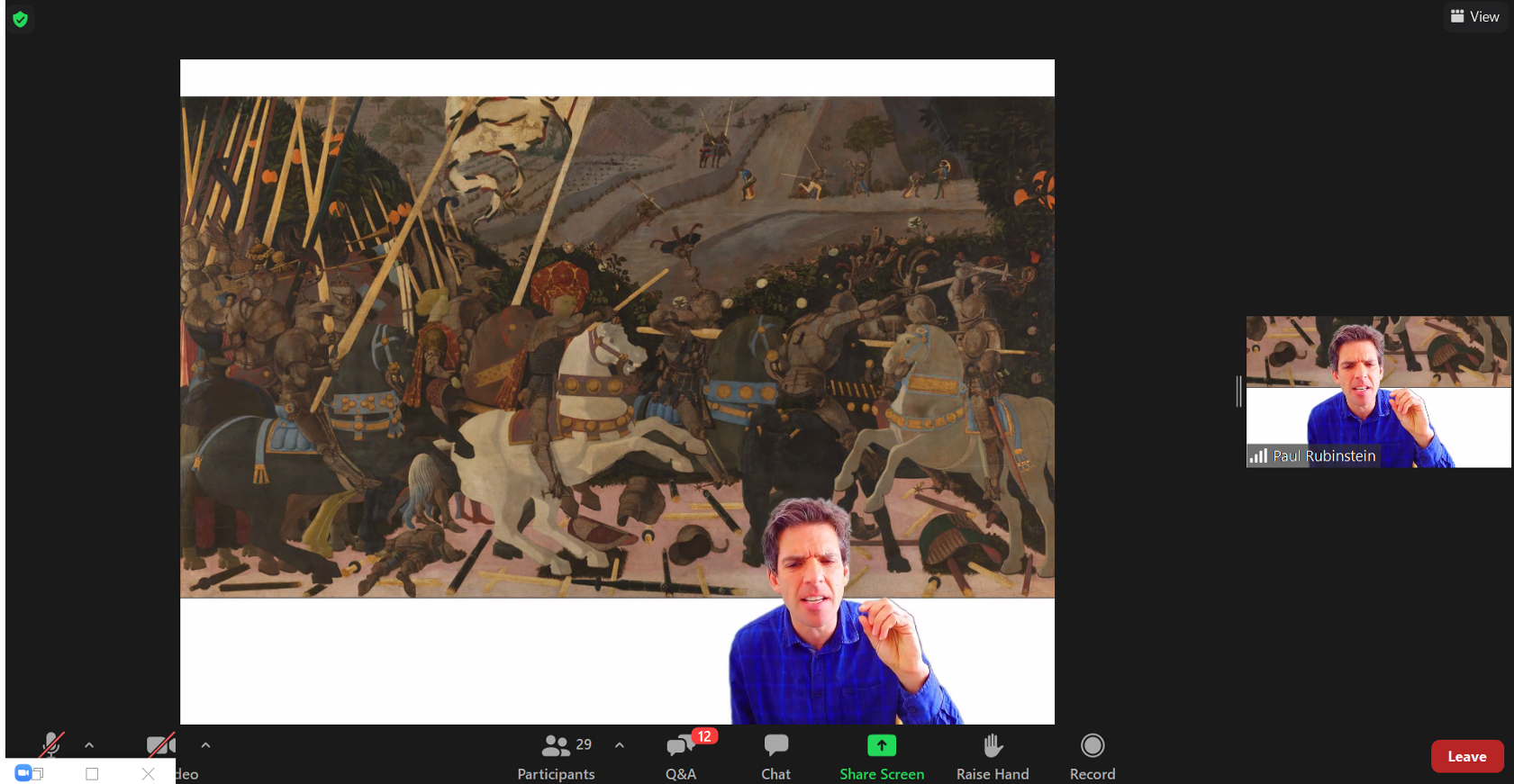Open the View layout menu
The image size is (1514, 784).
1474,16
